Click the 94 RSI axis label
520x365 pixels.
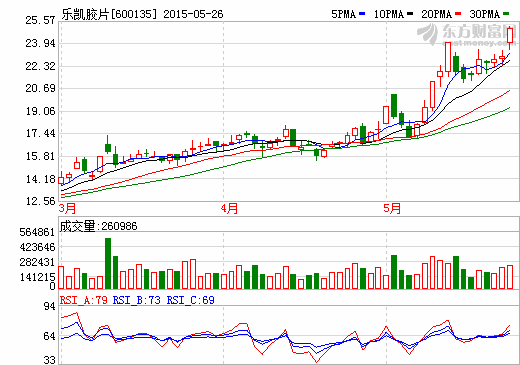(x=49, y=306)
